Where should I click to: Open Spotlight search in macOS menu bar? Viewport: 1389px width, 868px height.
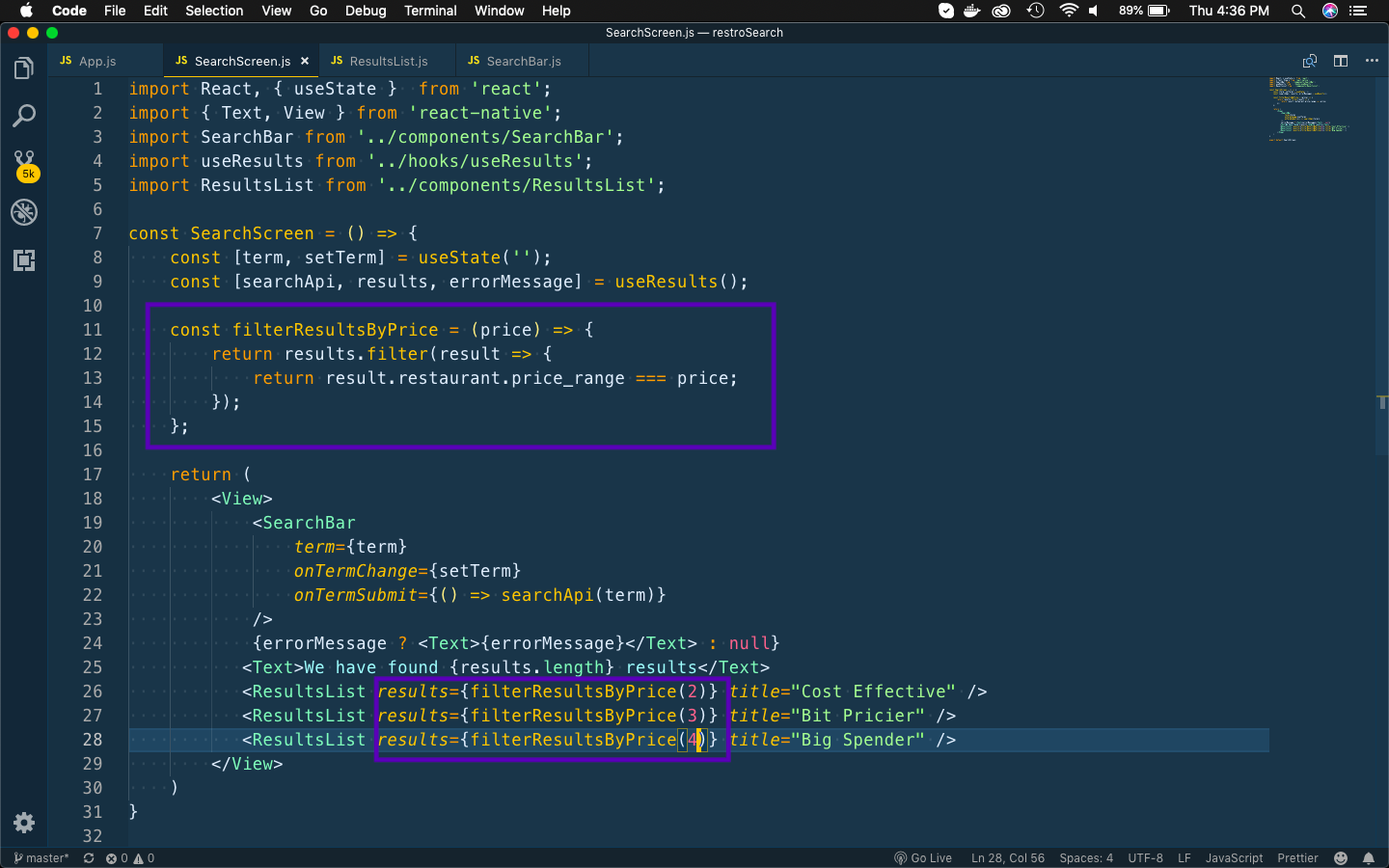pos(1298,11)
